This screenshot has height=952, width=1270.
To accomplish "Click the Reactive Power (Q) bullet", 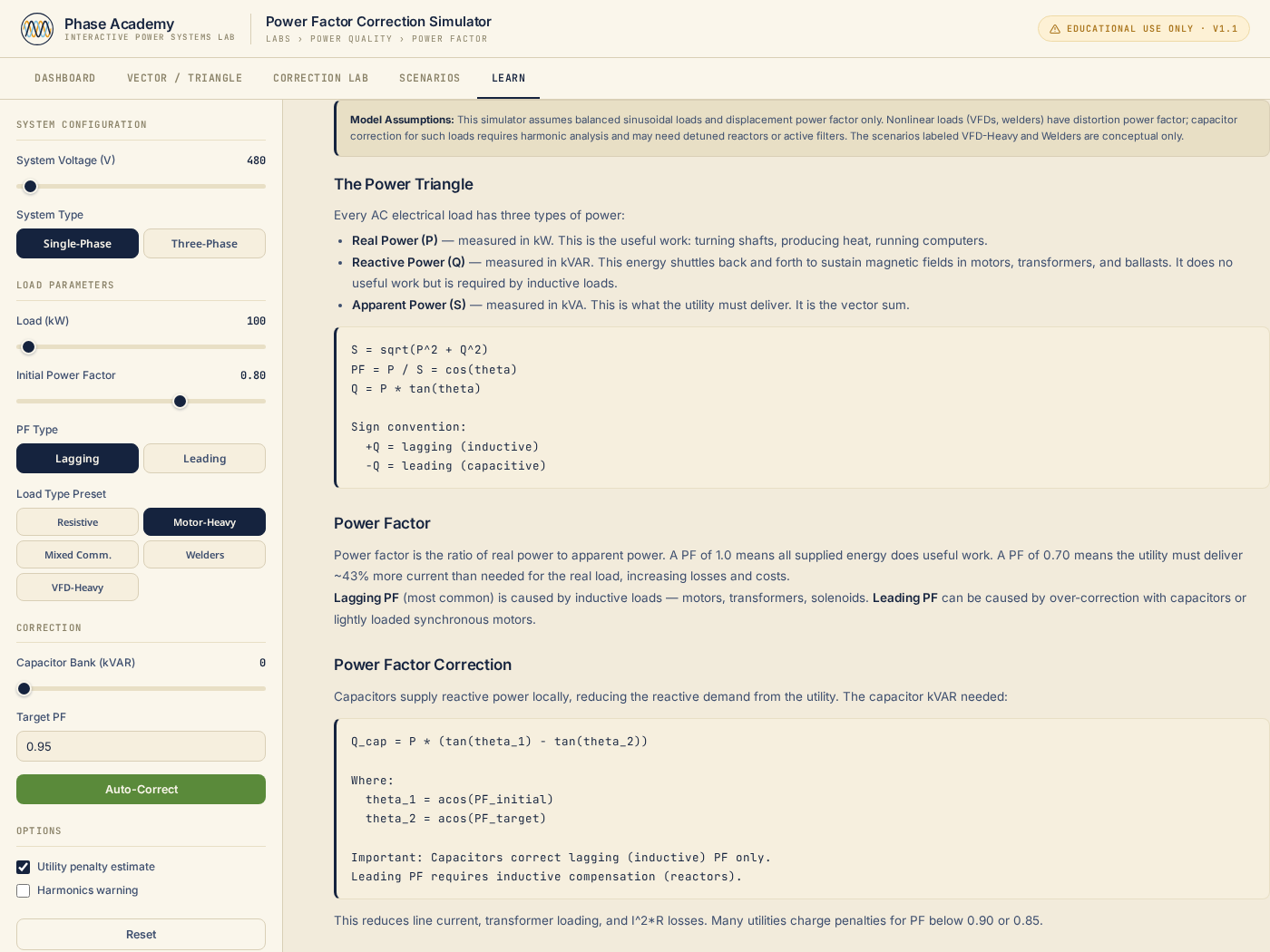I will [792, 273].
